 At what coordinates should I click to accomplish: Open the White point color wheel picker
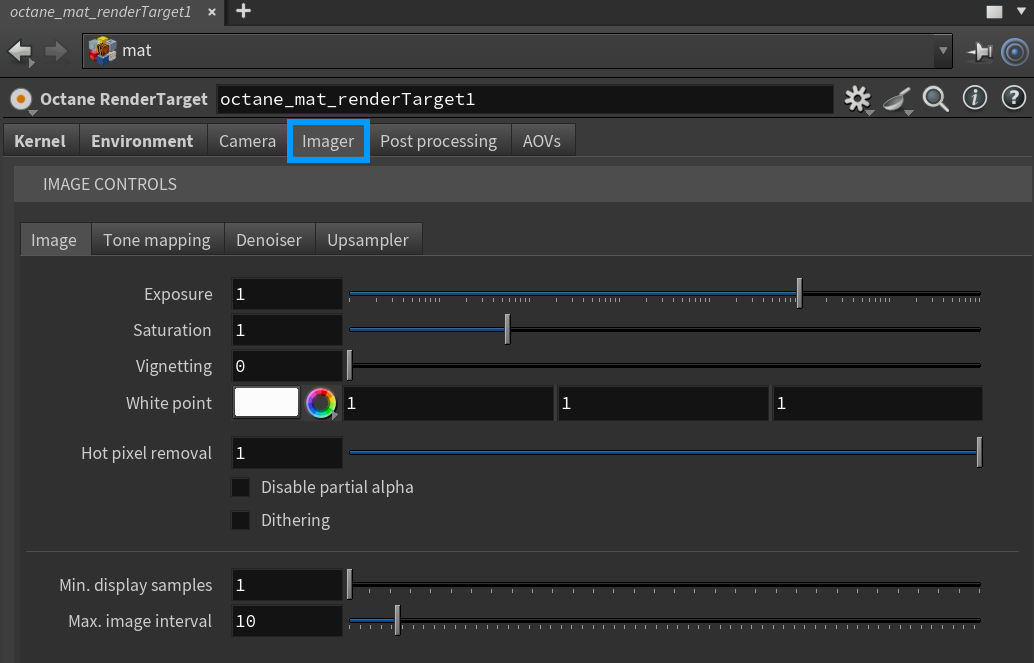coord(320,403)
